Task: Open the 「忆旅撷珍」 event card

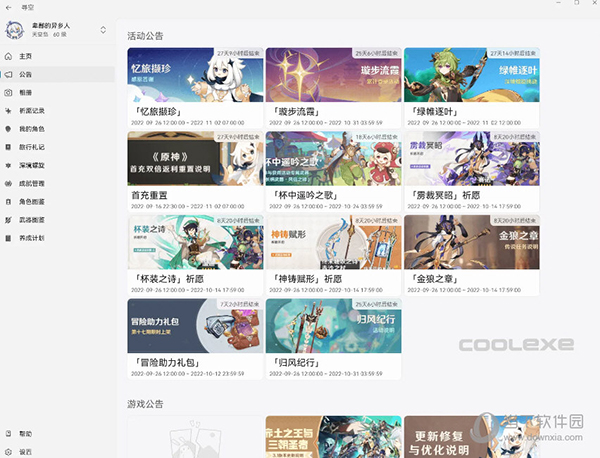Action: [x=195, y=88]
